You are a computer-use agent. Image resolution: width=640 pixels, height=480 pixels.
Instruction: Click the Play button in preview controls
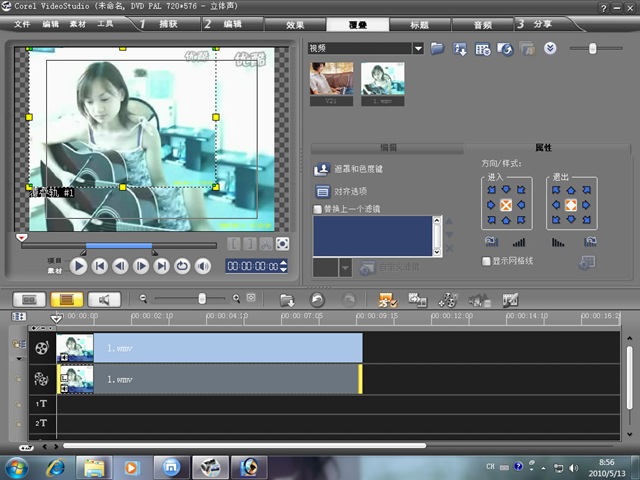pyautogui.click(x=78, y=266)
